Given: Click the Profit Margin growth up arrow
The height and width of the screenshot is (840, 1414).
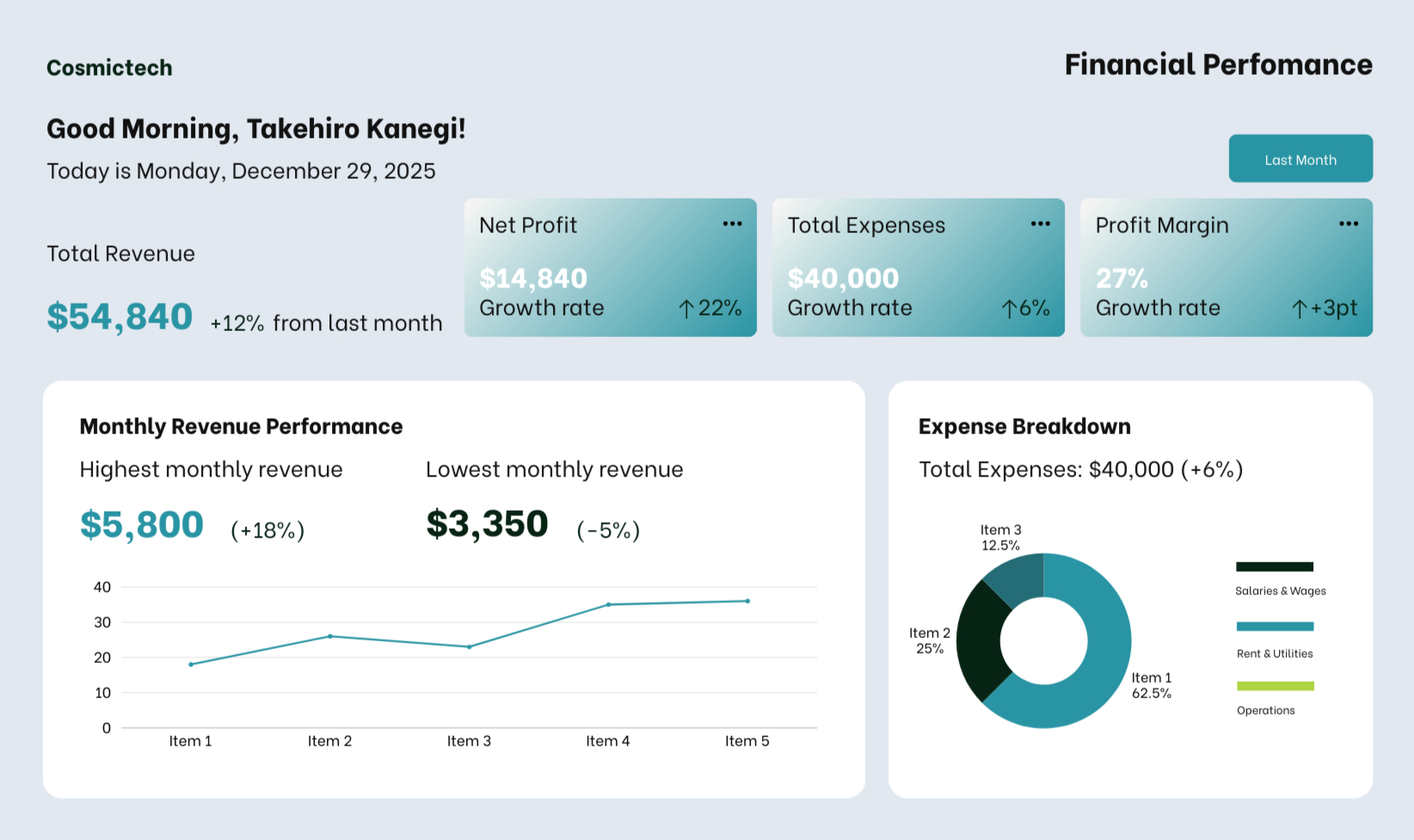Looking at the screenshot, I should pyautogui.click(x=1299, y=309).
